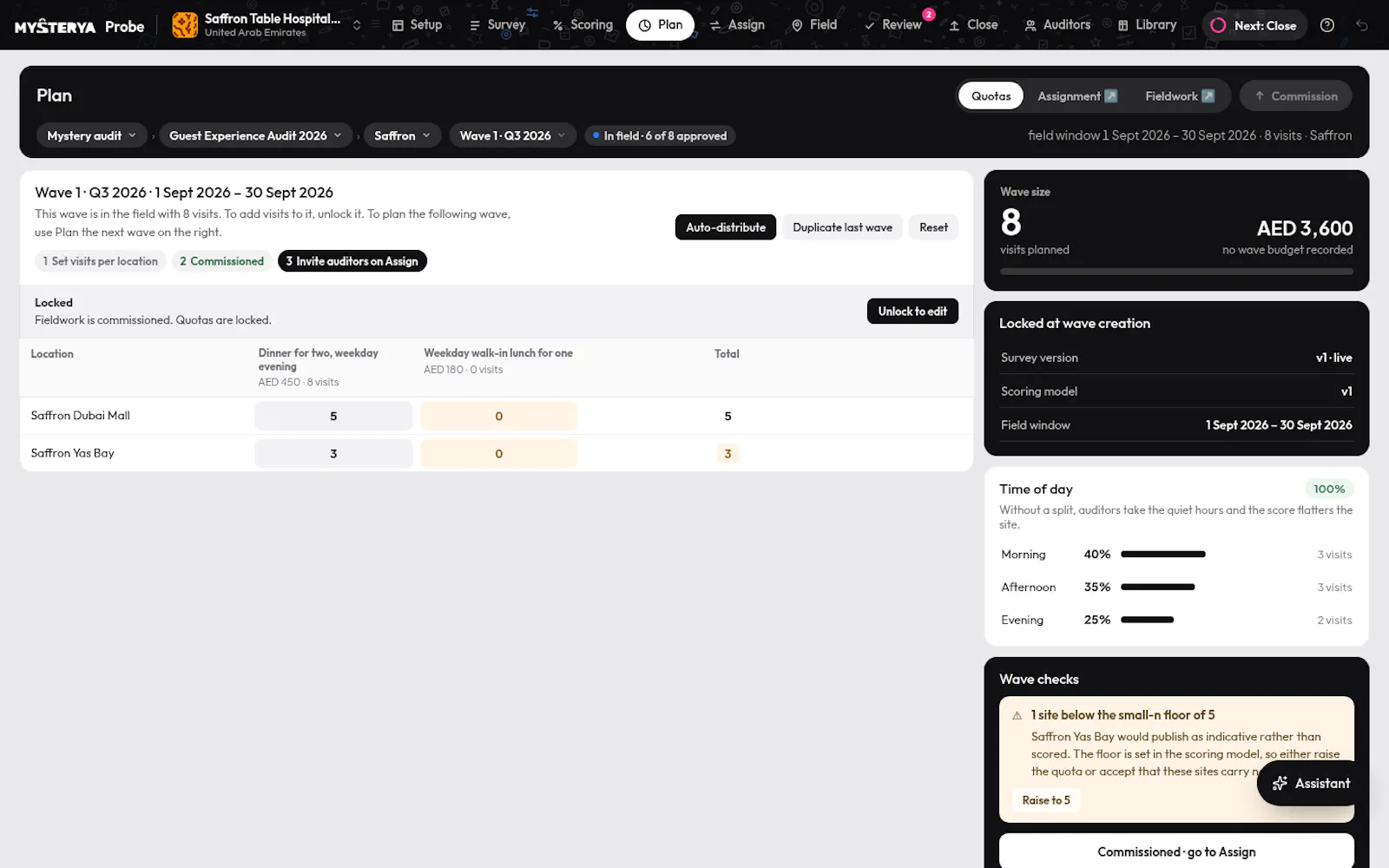Click Unlock to edit
1389x868 pixels.
coord(912,312)
